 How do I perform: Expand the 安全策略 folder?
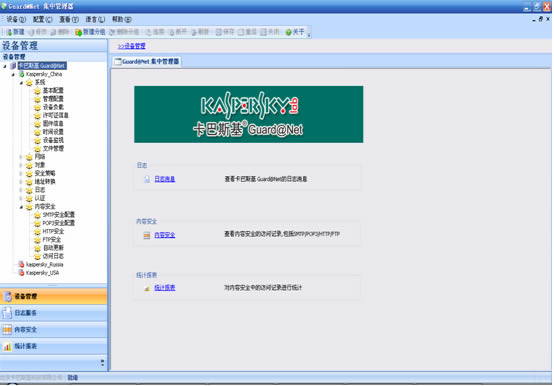(x=21, y=173)
